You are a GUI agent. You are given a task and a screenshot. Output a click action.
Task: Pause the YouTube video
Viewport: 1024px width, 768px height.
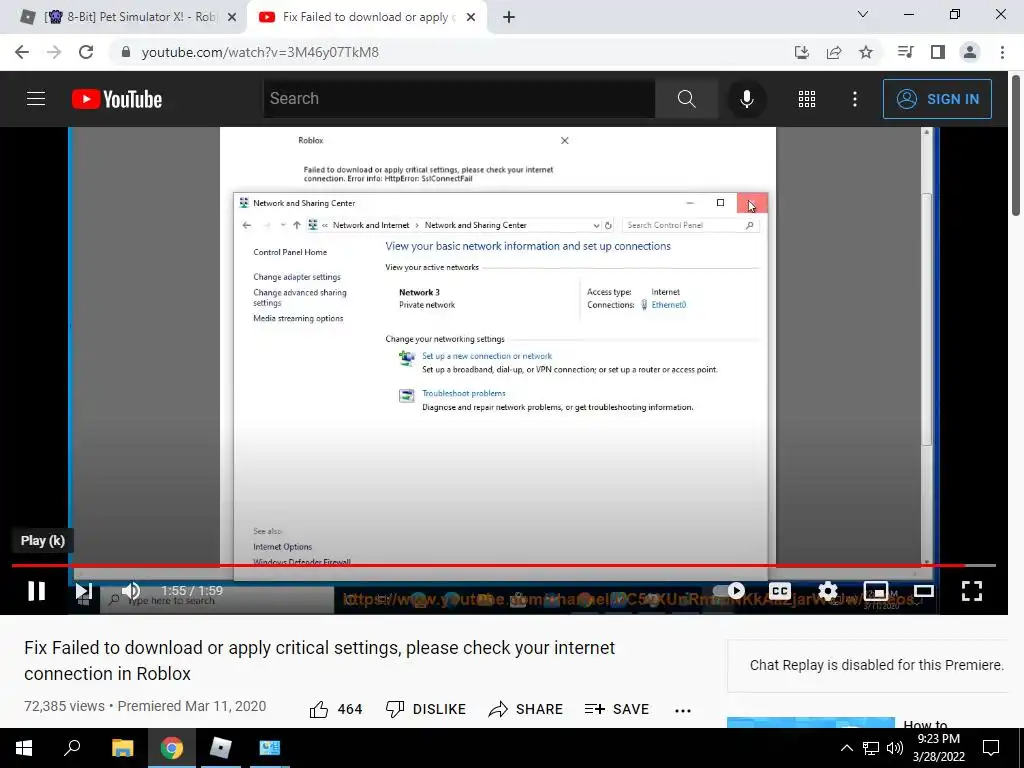(37, 591)
